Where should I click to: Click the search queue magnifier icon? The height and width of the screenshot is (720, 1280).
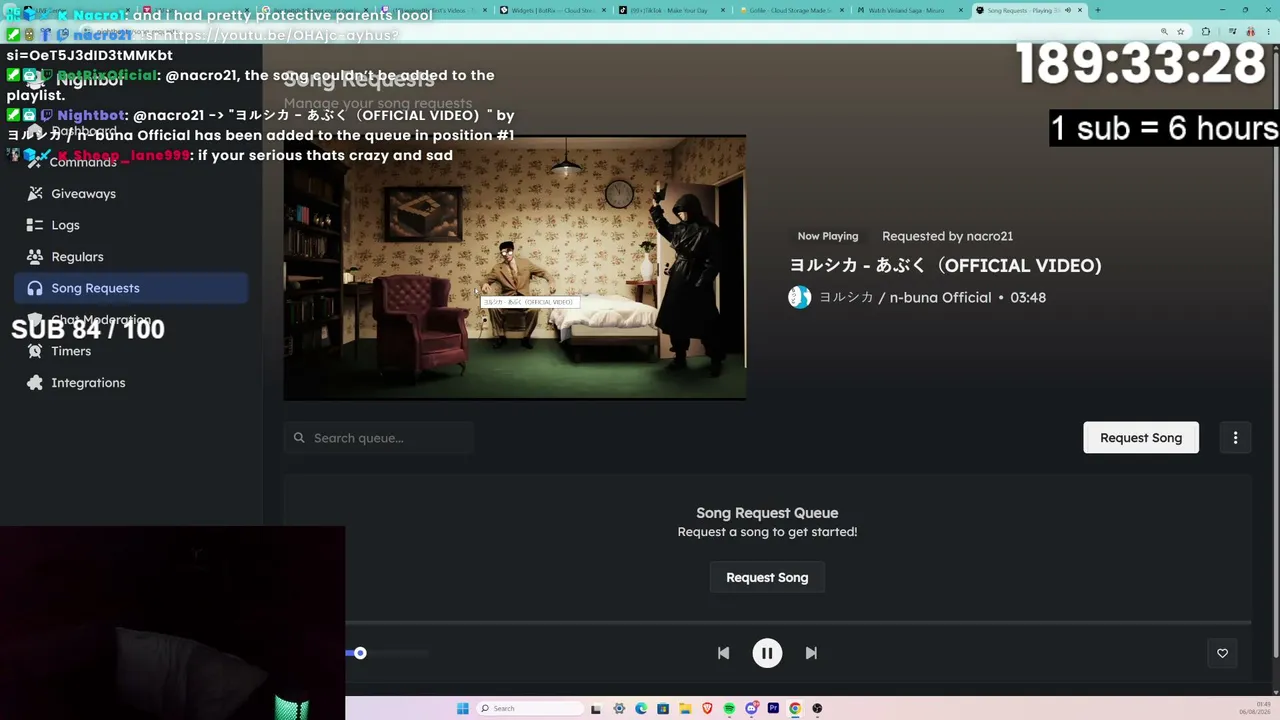[x=299, y=438]
